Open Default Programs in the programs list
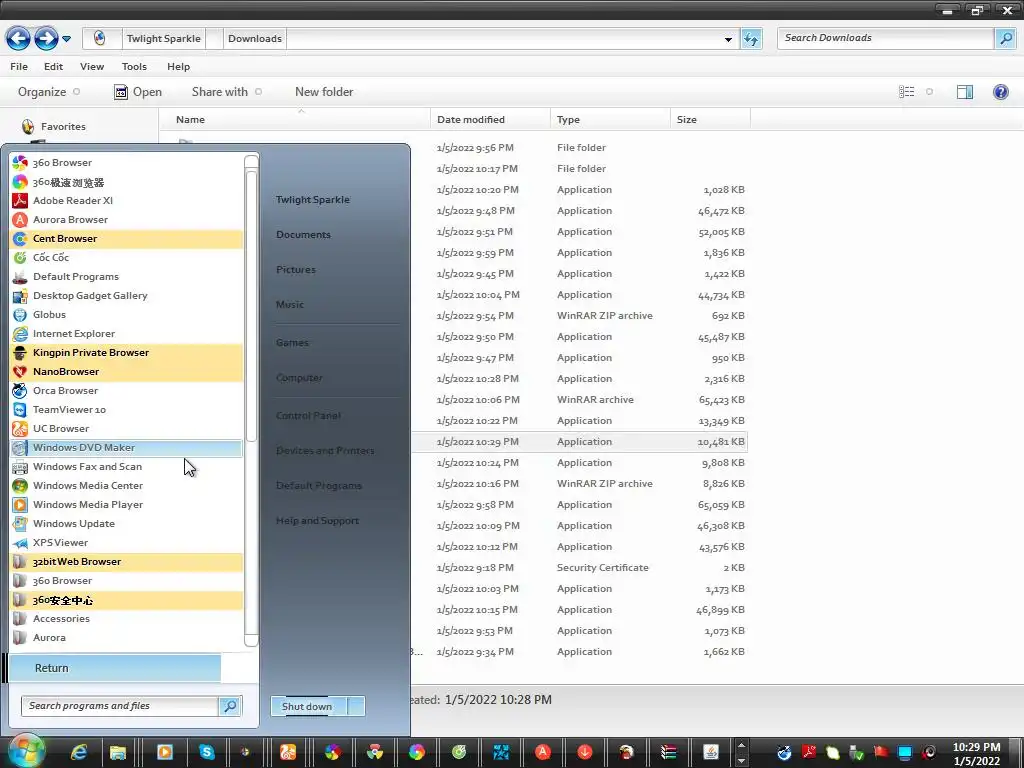Screen dimensions: 1024x768 coord(127,276)
